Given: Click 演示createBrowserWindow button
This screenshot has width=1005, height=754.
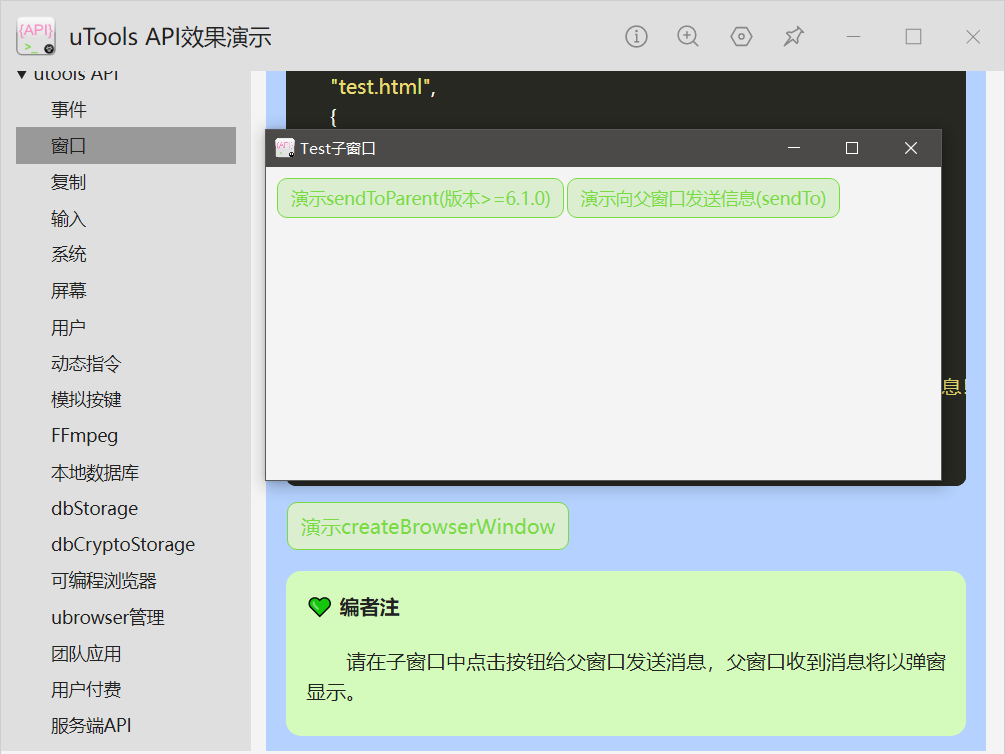Looking at the screenshot, I should tap(428, 526).
